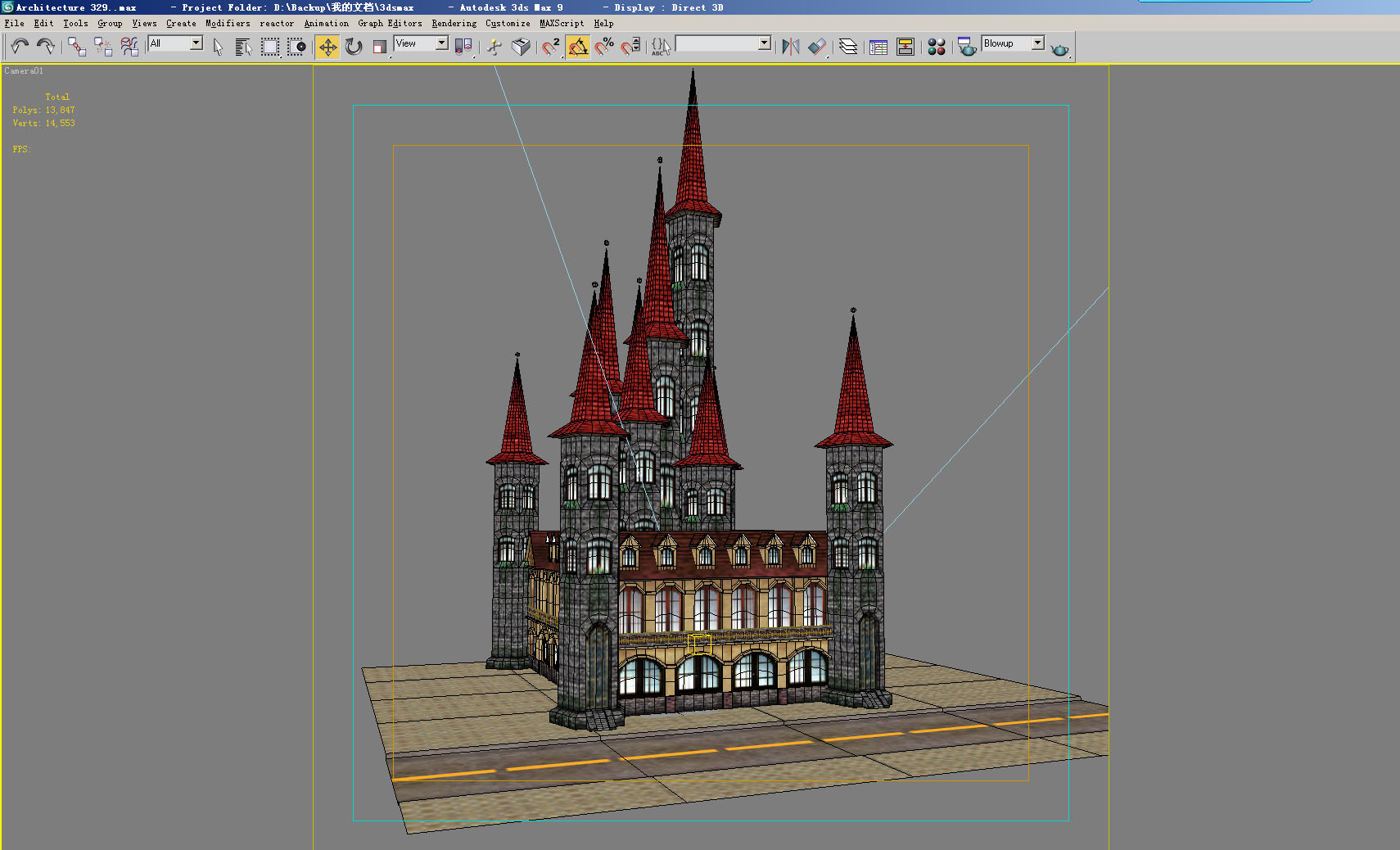
Task: Toggle the 3D Snaps button
Action: coord(552,47)
